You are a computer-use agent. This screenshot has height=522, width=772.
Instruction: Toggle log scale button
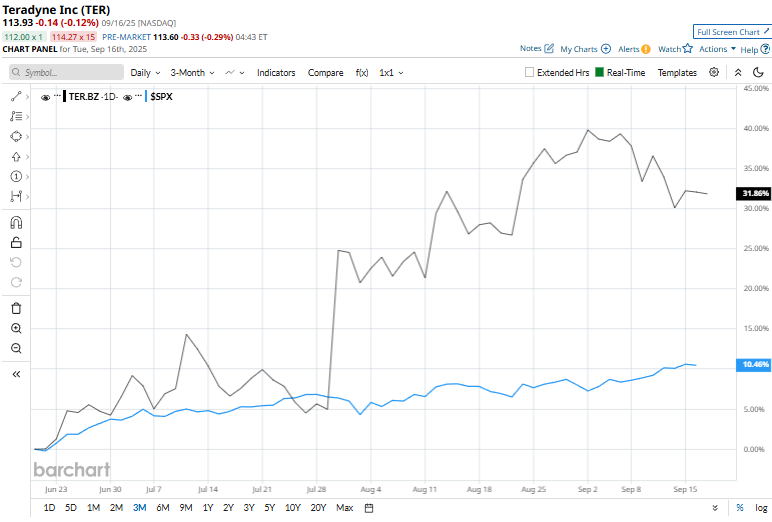click(x=761, y=508)
